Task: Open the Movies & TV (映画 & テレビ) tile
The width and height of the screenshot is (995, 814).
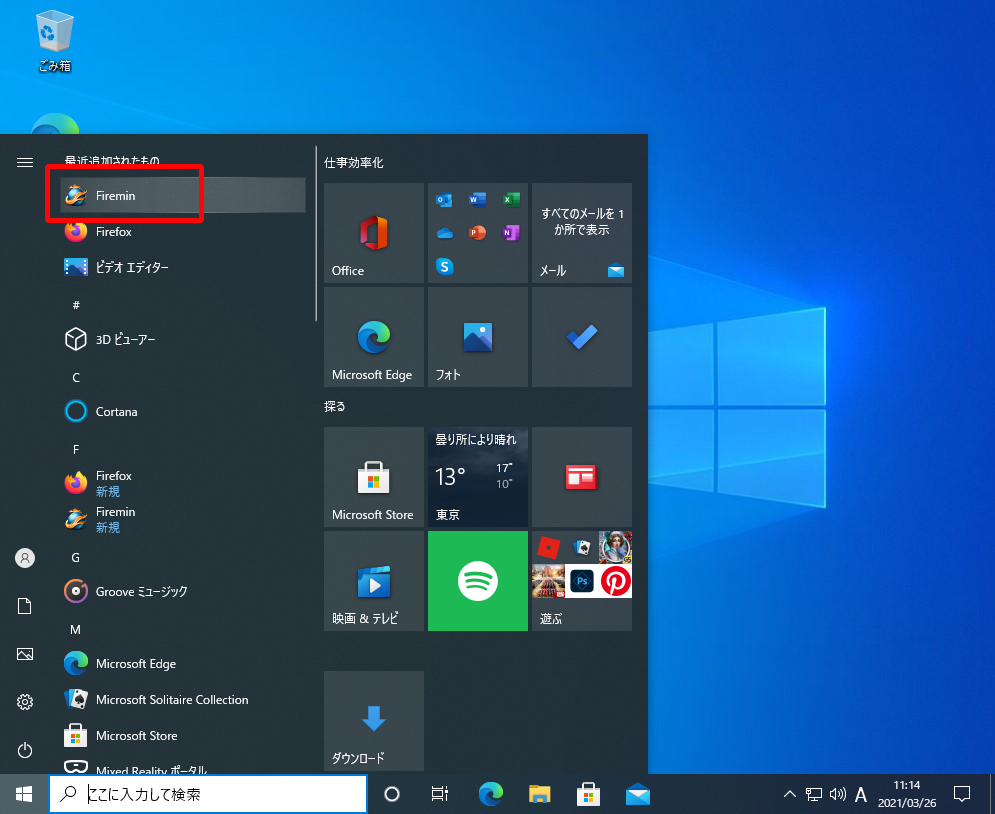Action: click(373, 581)
